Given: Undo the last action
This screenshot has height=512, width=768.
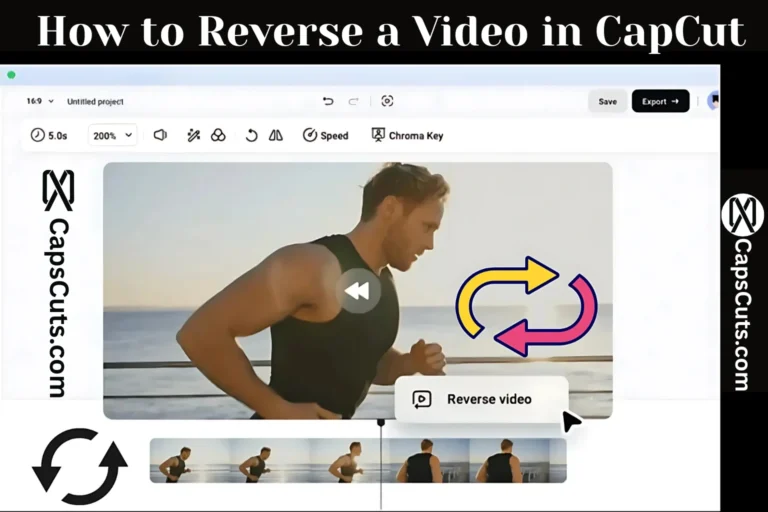Looking at the screenshot, I should click(x=328, y=101).
